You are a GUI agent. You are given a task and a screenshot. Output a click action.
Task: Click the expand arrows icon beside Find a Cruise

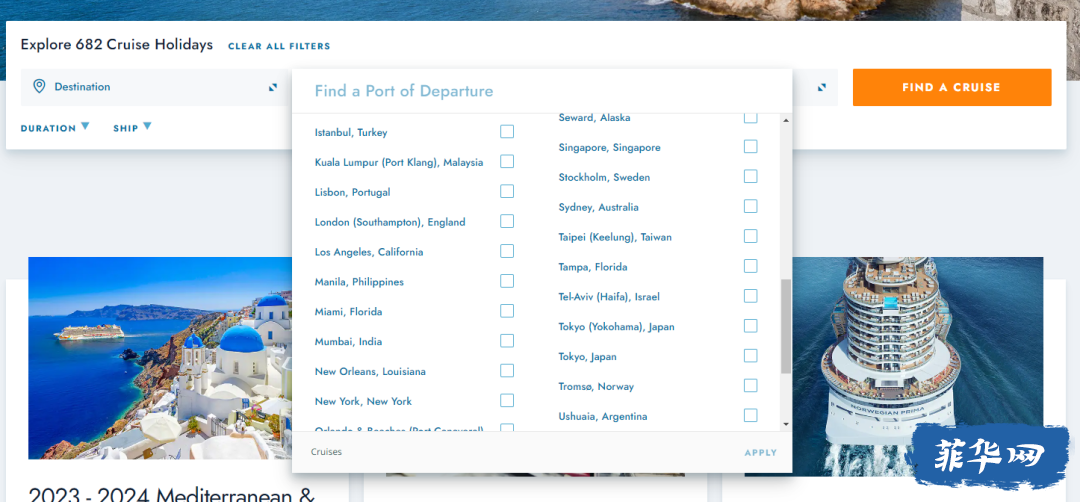[x=822, y=87]
